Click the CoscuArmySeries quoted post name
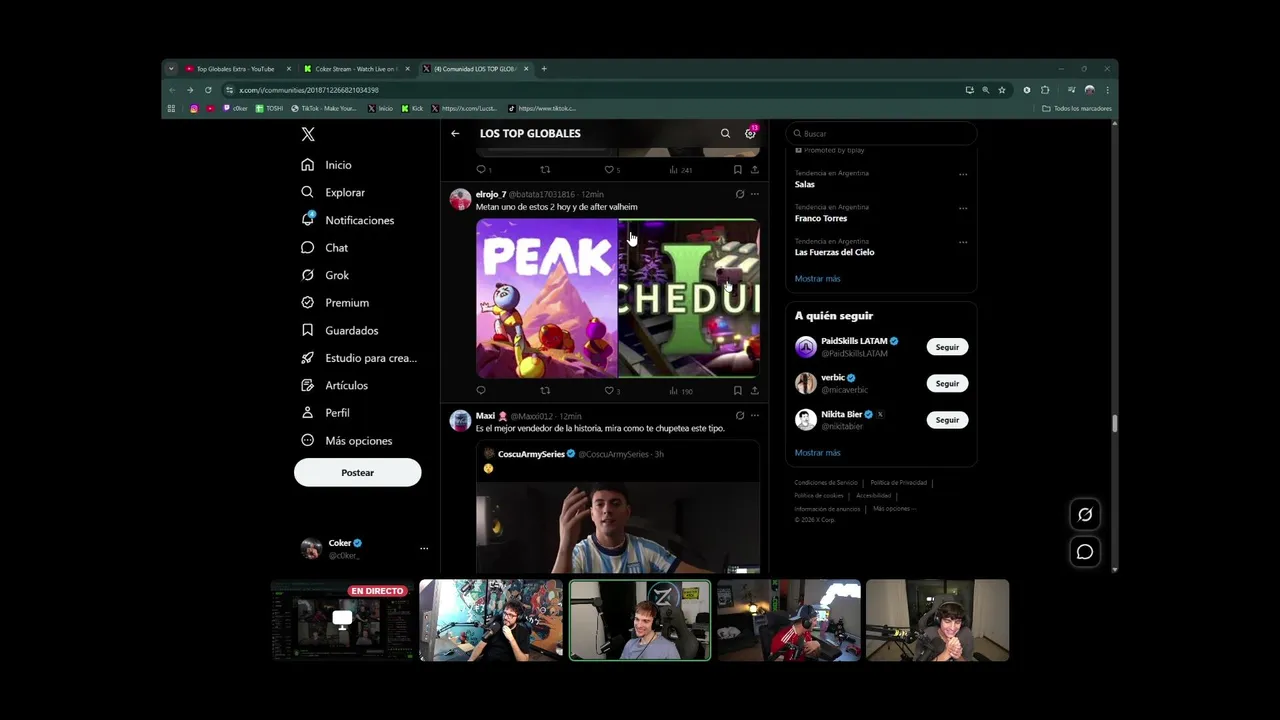 [531, 454]
